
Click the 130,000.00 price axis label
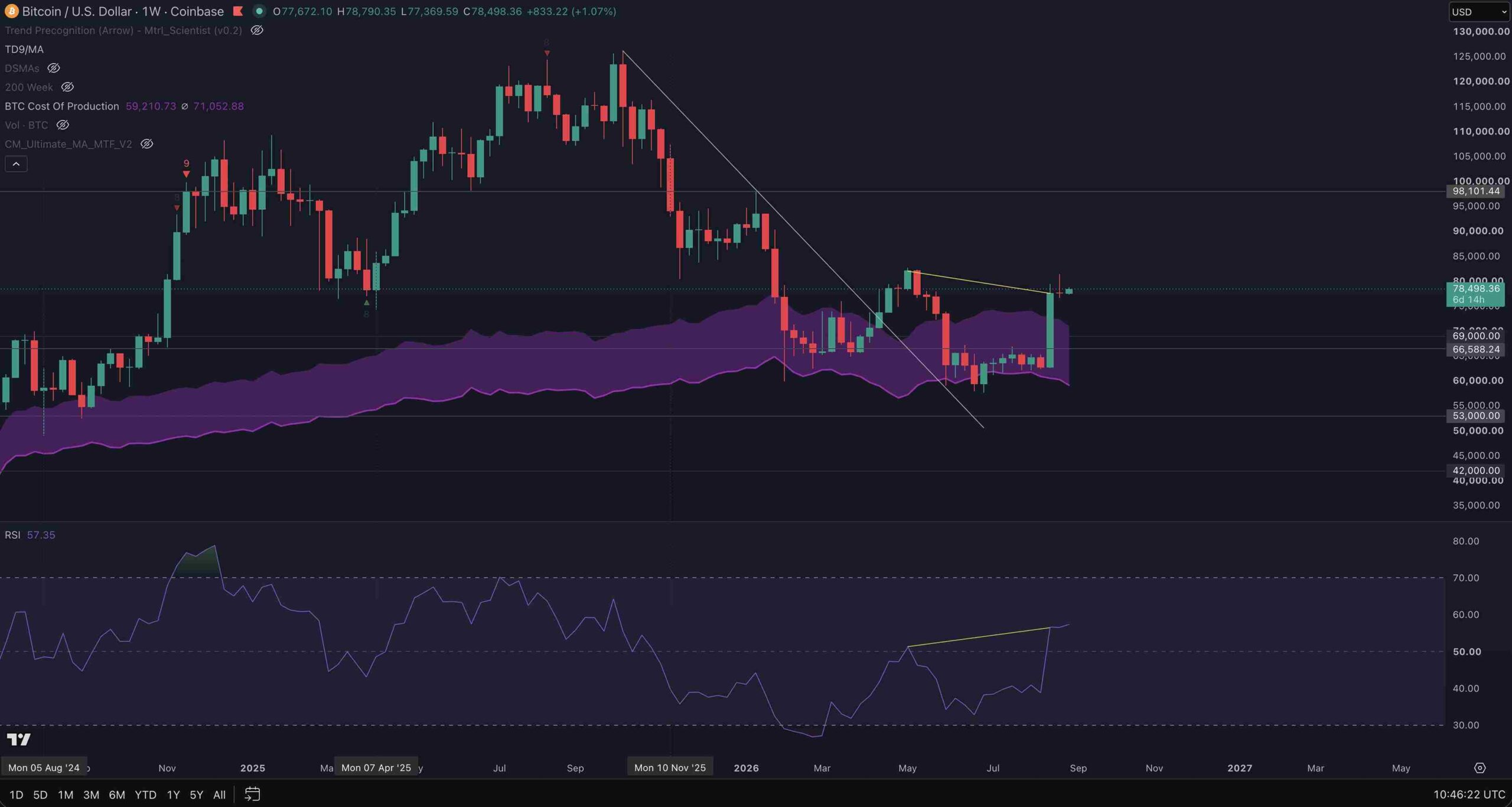tap(1481, 31)
